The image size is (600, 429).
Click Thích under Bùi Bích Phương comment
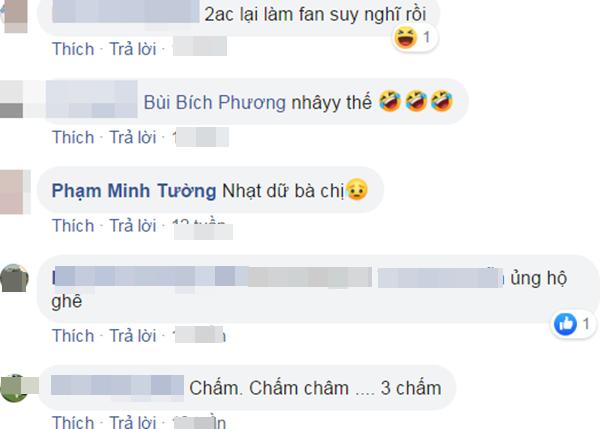tap(73, 137)
